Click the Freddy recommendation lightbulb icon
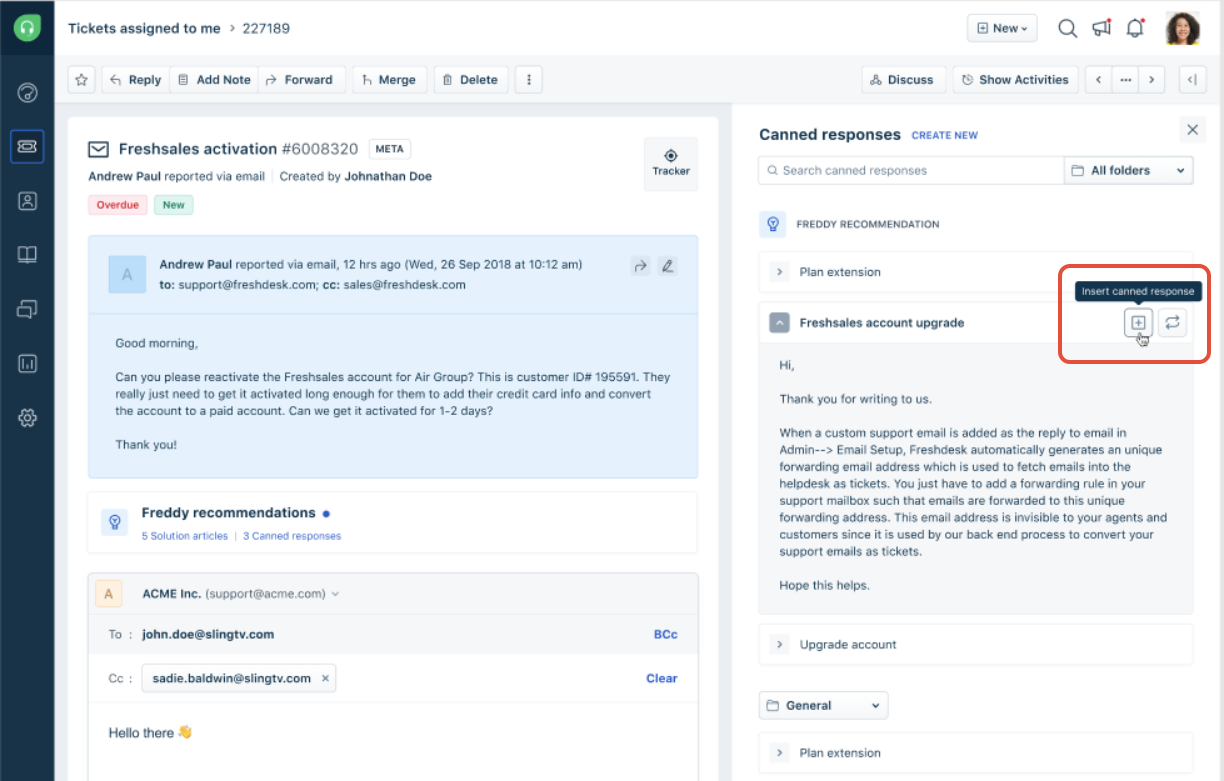Image resolution: width=1224 pixels, height=781 pixels. coord(773,224)
